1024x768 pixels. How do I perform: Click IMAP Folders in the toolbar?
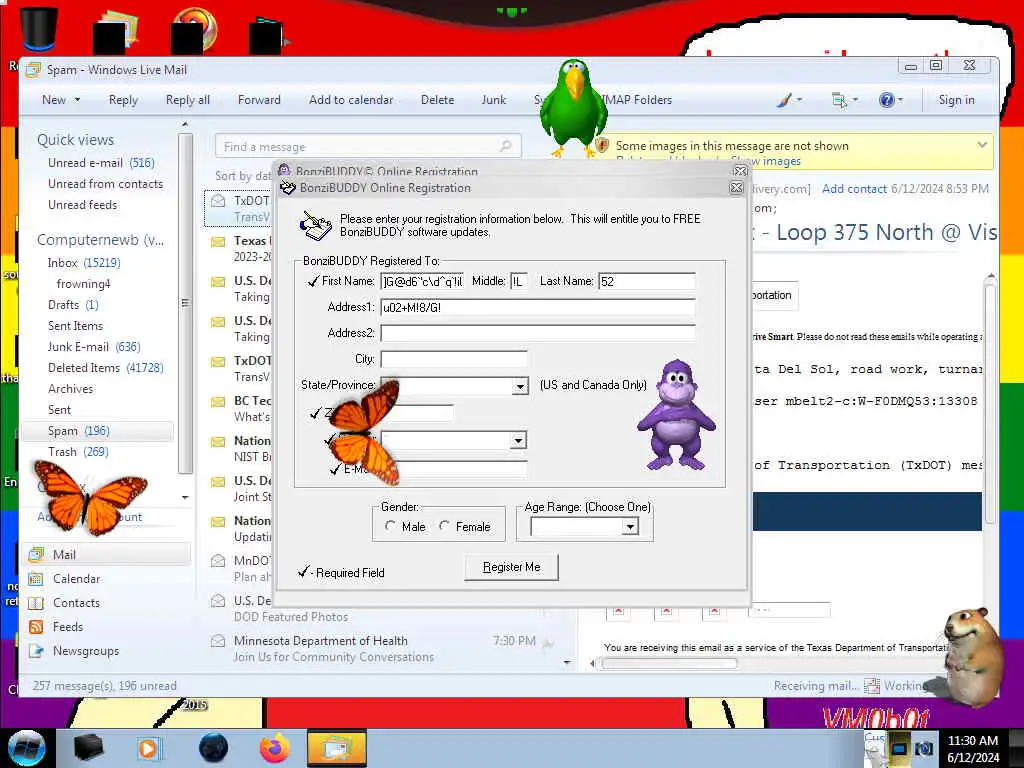637,100
